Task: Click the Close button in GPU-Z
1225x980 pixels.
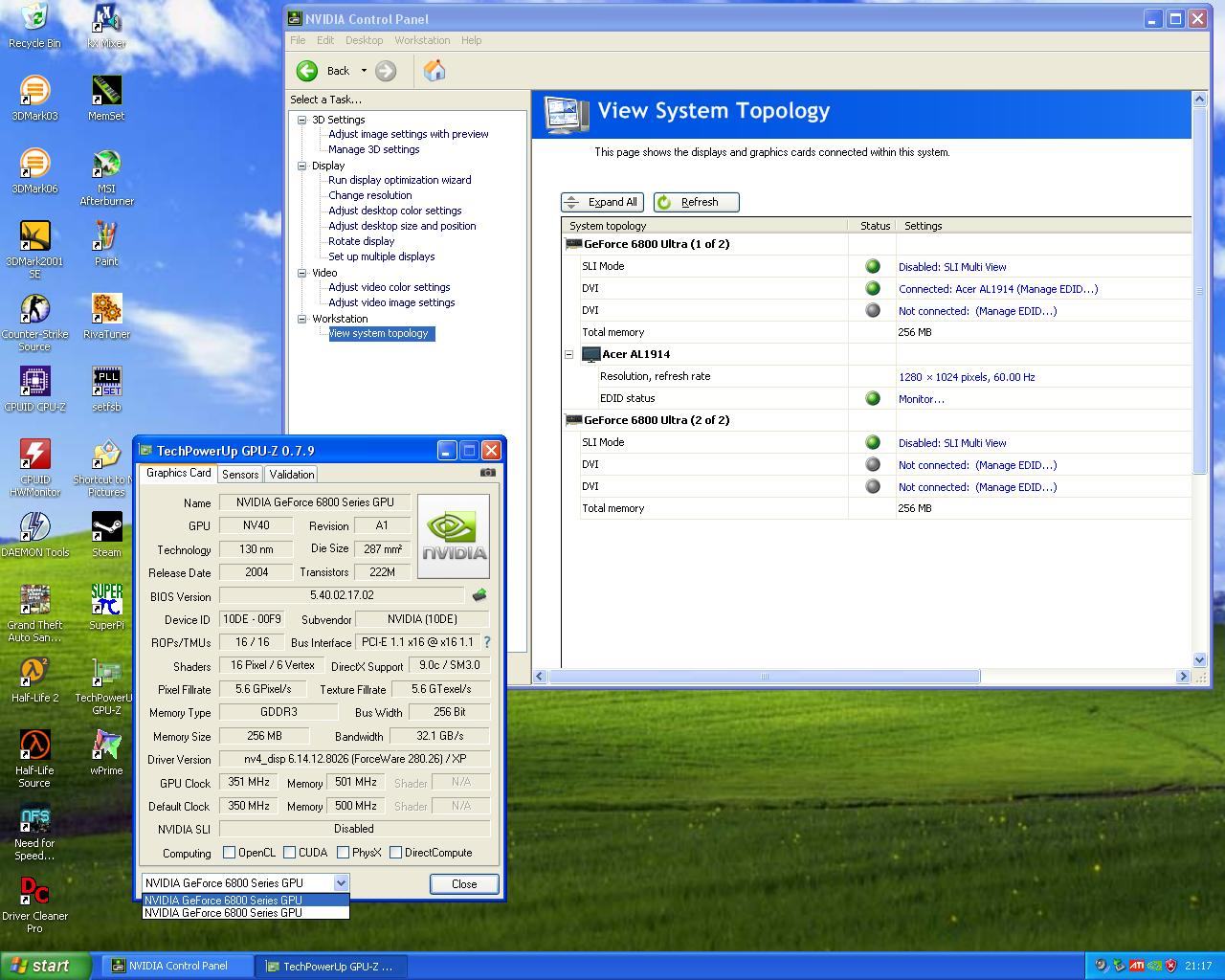Action: 464,883
